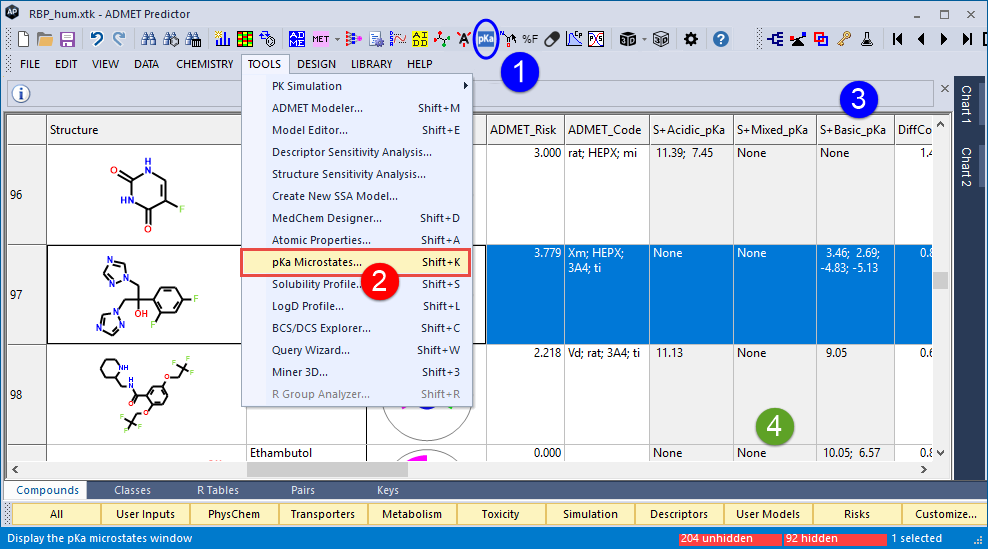This screenshot has height=549, width=988.
Task: Choose Query Wizard menu entry
Action: click(x=357, y=350)
